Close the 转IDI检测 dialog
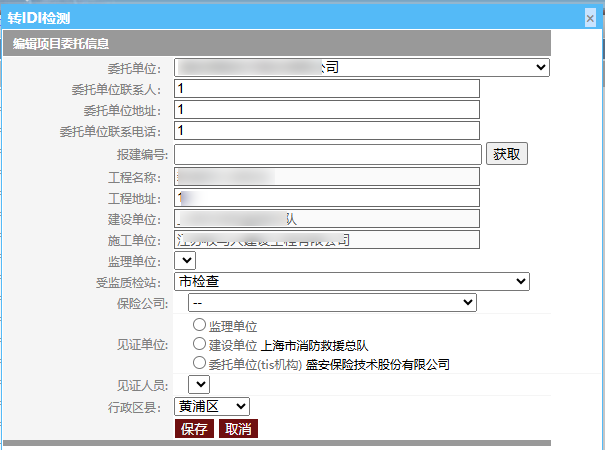This screenshot has width=605, height=450. pos(590,18)
